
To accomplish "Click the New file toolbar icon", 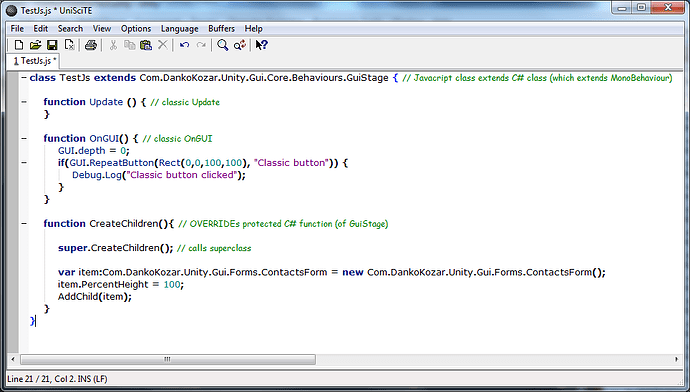I will 19,45.
